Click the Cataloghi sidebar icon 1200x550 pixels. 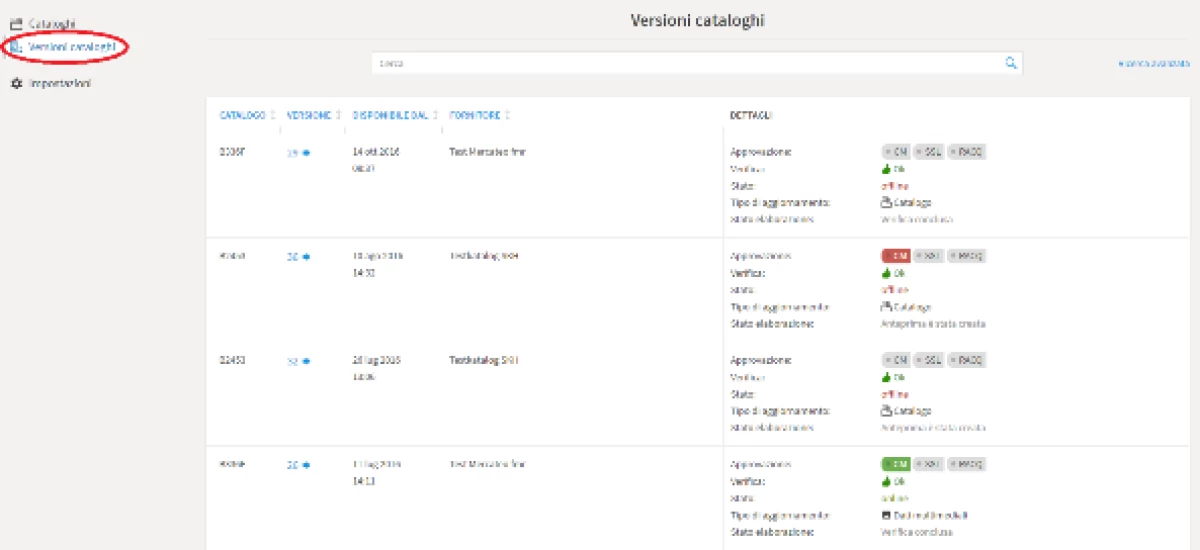16,23
